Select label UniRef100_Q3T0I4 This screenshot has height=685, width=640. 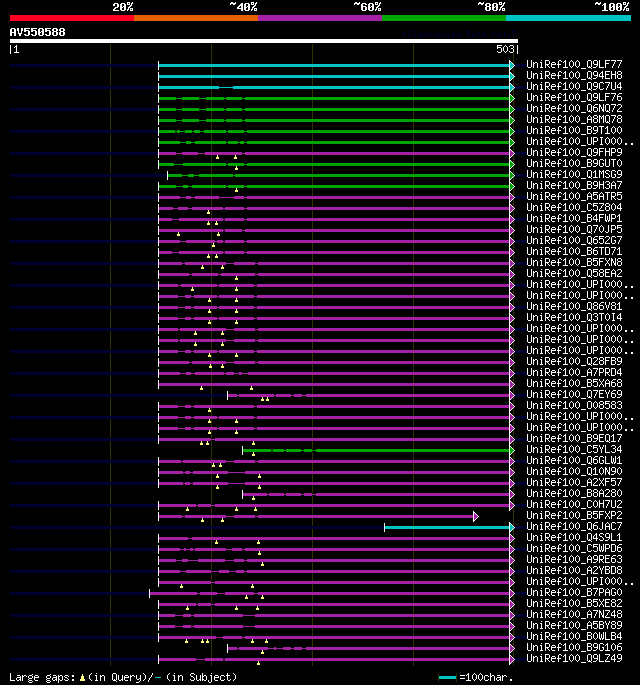pyautogui.click(x=574, y=318)
